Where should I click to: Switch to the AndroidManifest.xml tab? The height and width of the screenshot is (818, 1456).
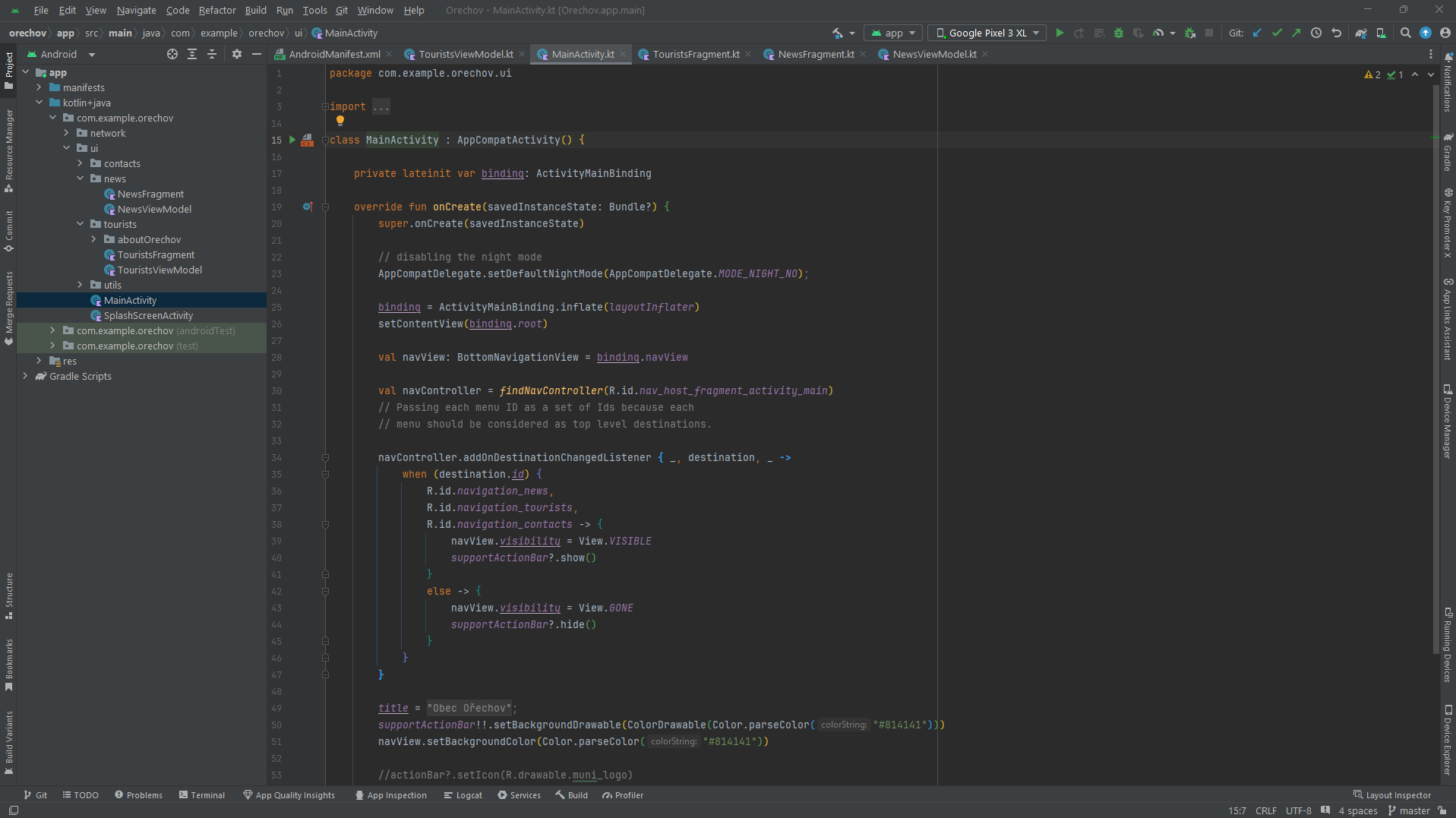tap(334, 54)
